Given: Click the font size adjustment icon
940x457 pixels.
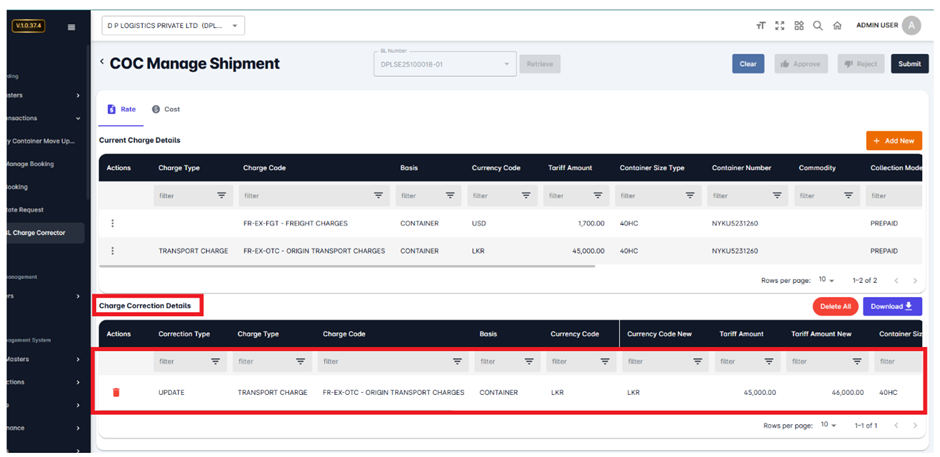Looking at the screenshot, I should [x=762, y=26].
